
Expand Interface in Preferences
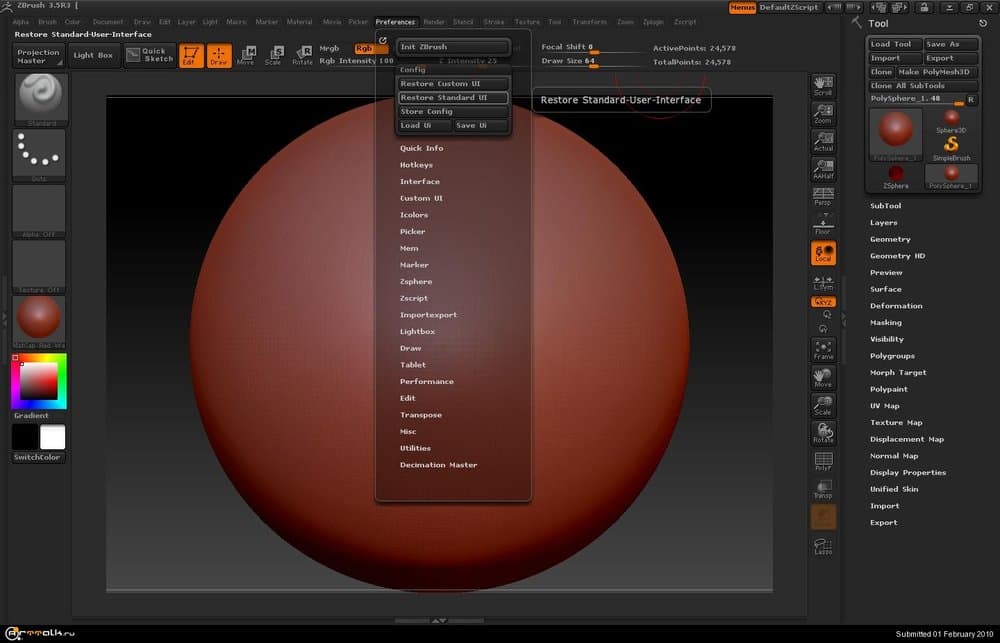click(420, 181)
